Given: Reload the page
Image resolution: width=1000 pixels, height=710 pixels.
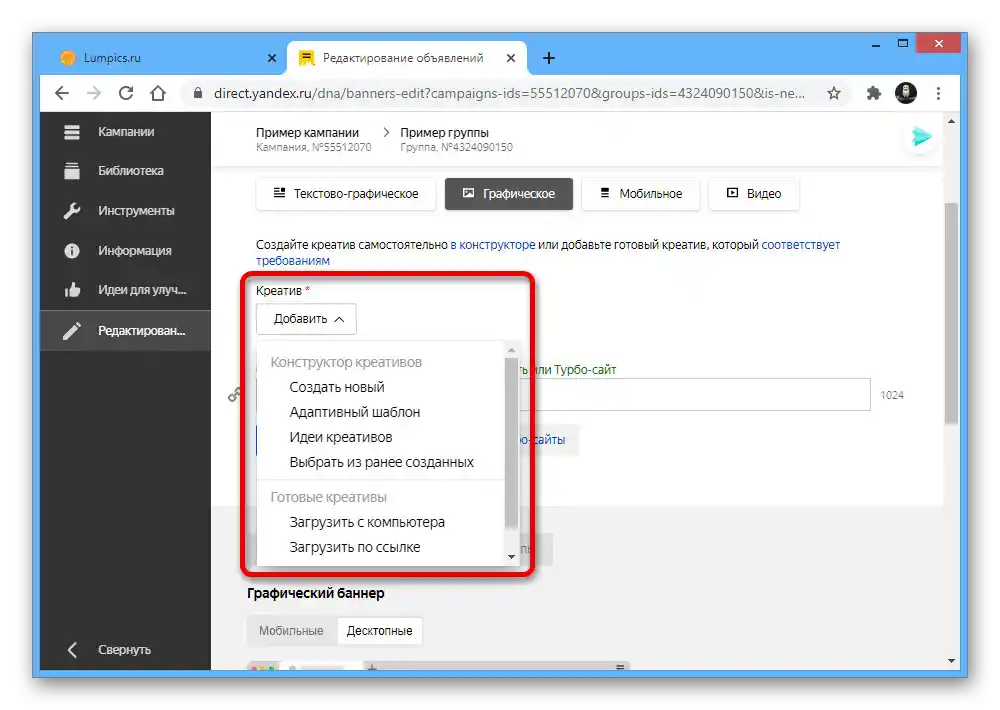Looking at the screenshot, I should [x=126, y=94].
